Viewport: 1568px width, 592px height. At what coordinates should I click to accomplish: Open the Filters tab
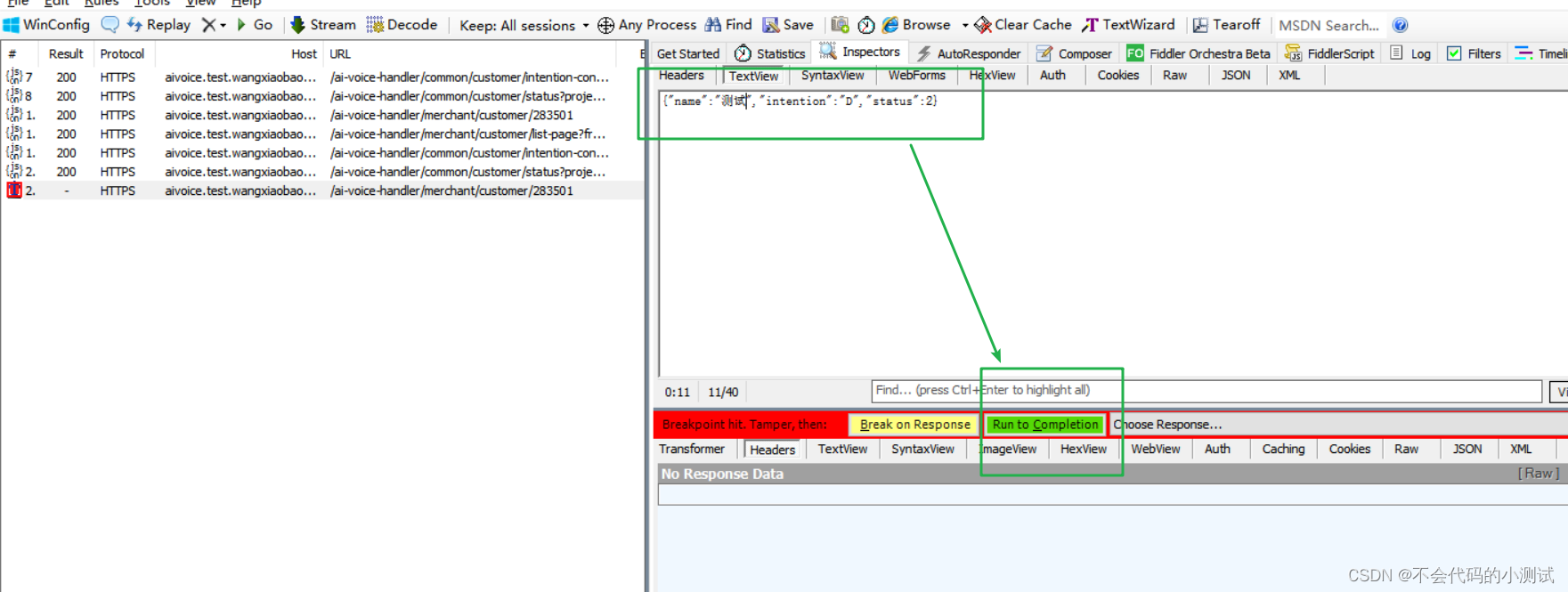1475,53
